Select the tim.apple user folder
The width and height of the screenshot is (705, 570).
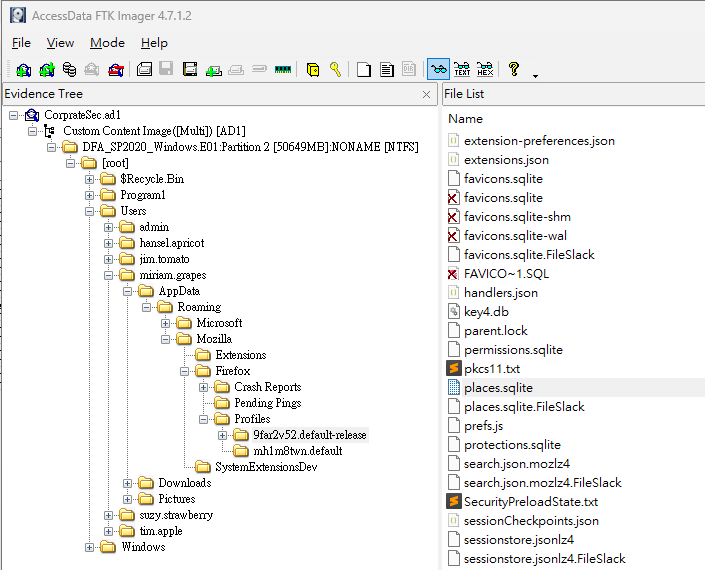pyautogui.click(x=161, y=531)
